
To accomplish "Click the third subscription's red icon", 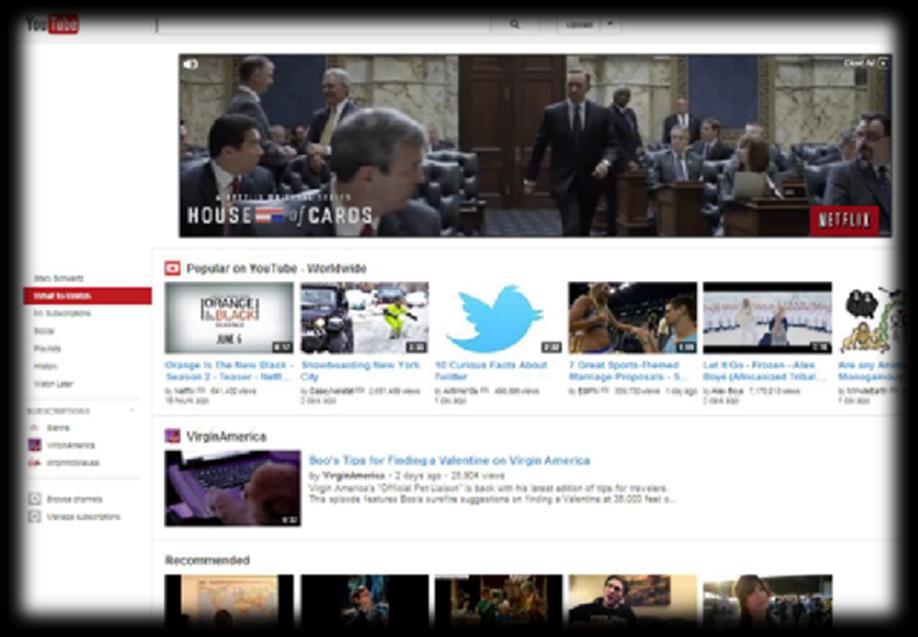I will [35, 463].
